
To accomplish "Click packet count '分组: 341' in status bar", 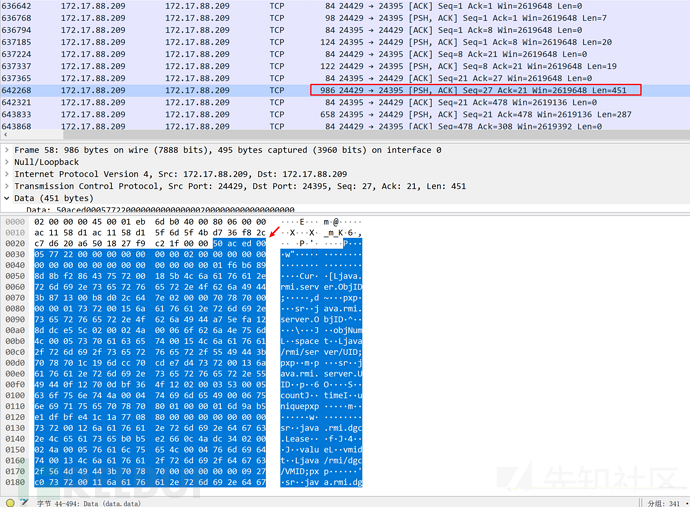I will point(664,503).
